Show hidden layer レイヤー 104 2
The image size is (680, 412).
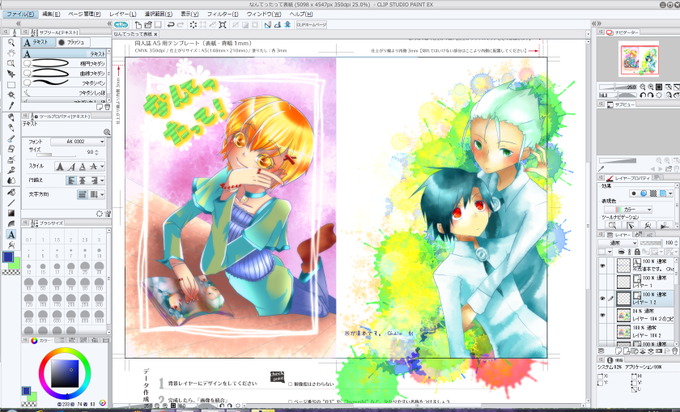point(602,332)
